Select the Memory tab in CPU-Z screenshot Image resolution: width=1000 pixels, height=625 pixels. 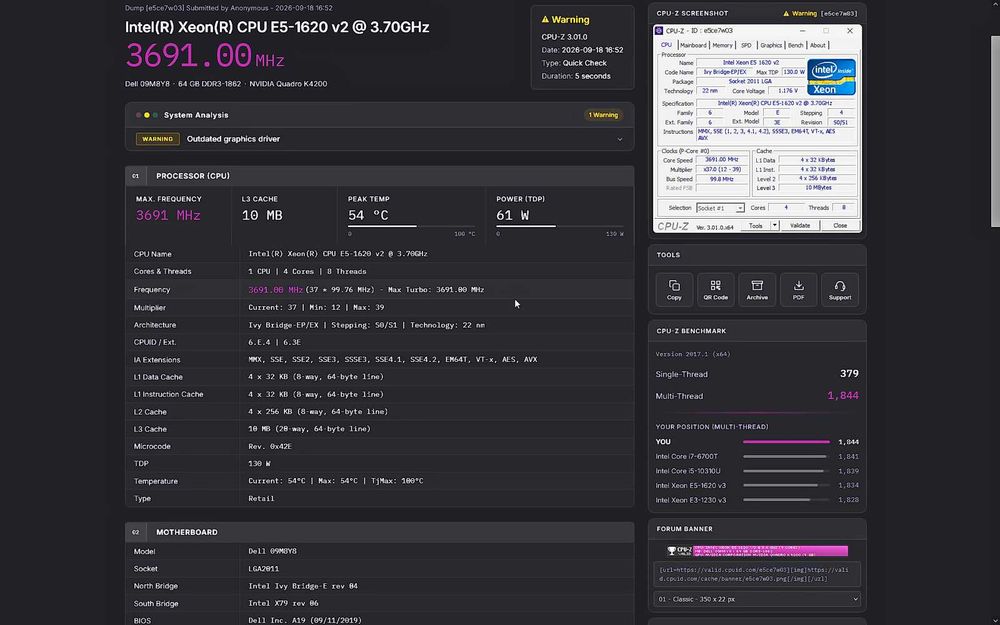click(723, 45)
